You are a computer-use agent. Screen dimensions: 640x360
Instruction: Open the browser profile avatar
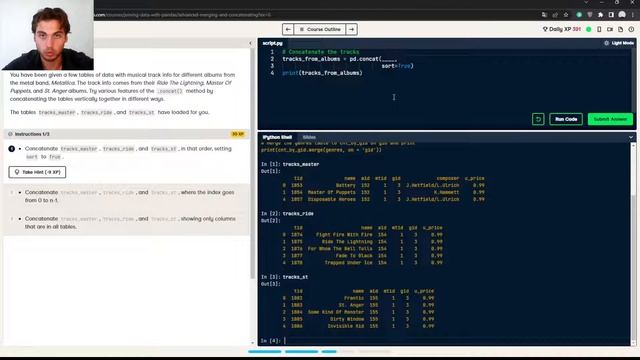tap(622, 15)
